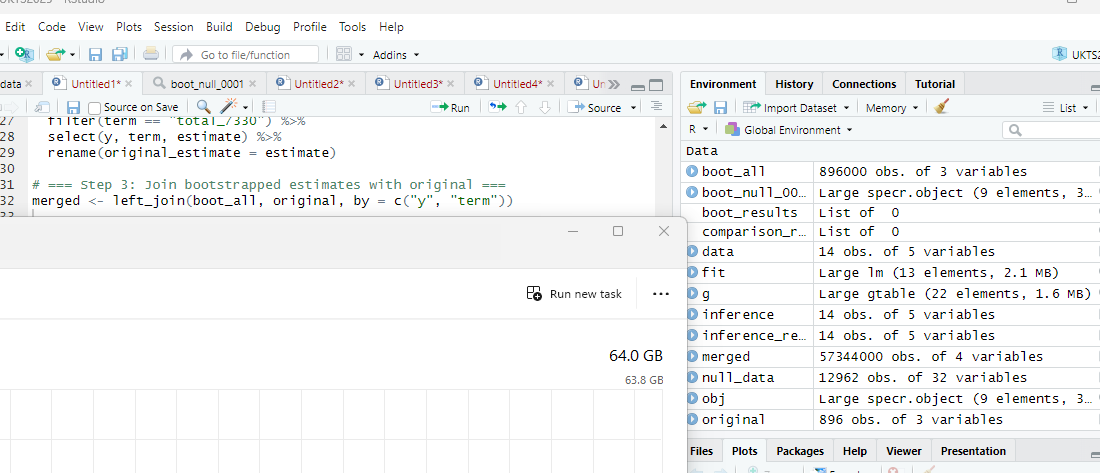Open Global Environment dropdown

[x=789, y=130]
